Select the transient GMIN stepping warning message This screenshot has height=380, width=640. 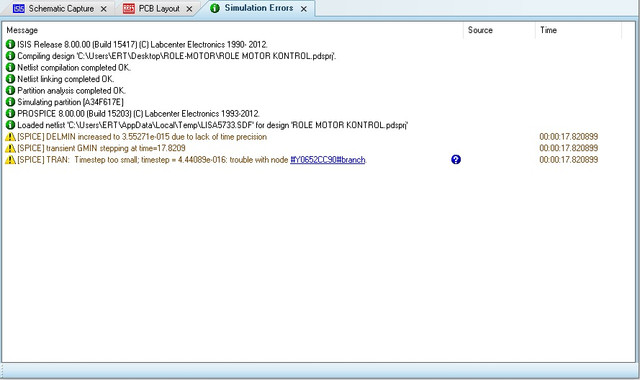[101, 148]
